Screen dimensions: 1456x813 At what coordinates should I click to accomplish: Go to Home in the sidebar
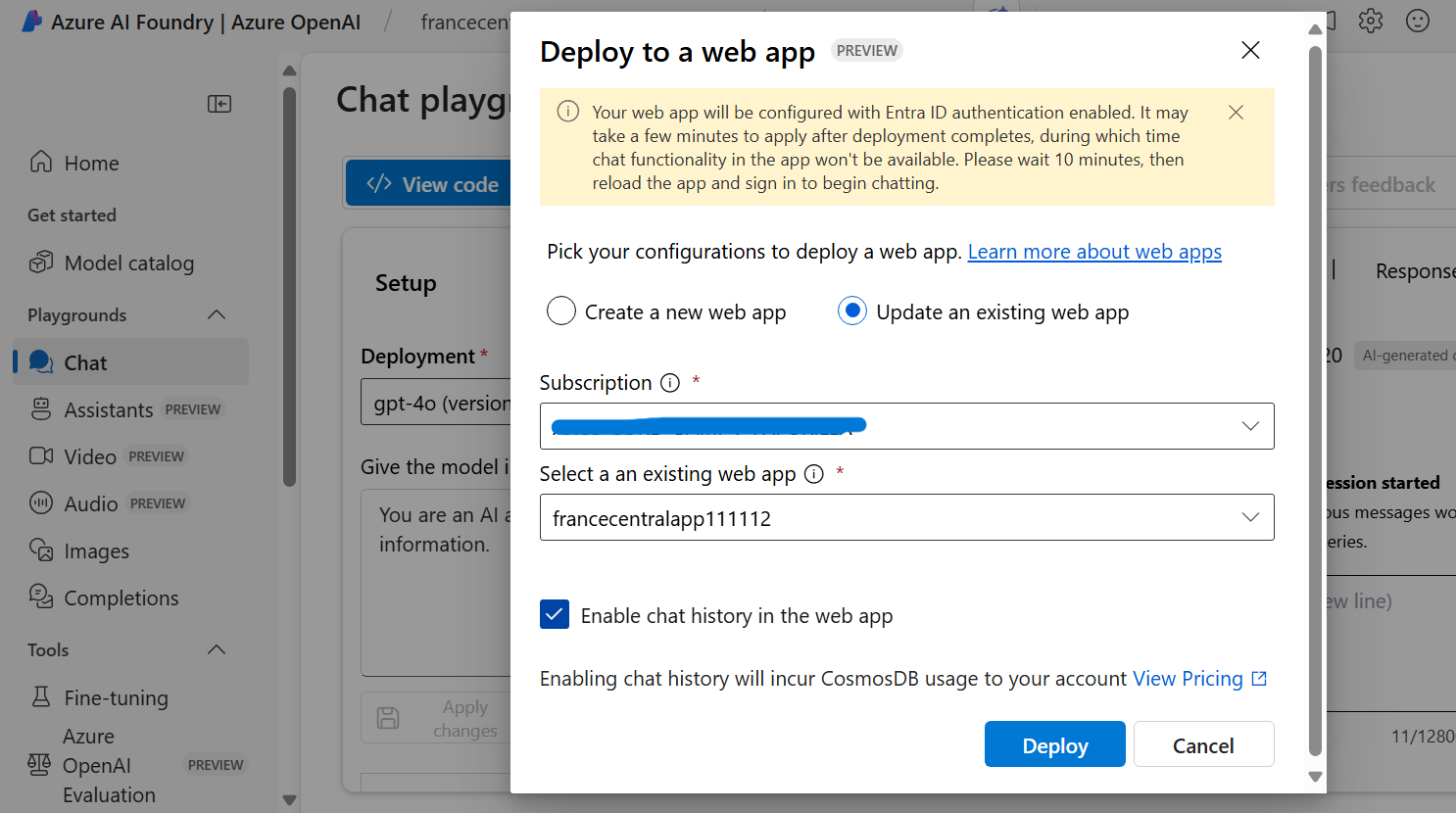pos(92,163)
